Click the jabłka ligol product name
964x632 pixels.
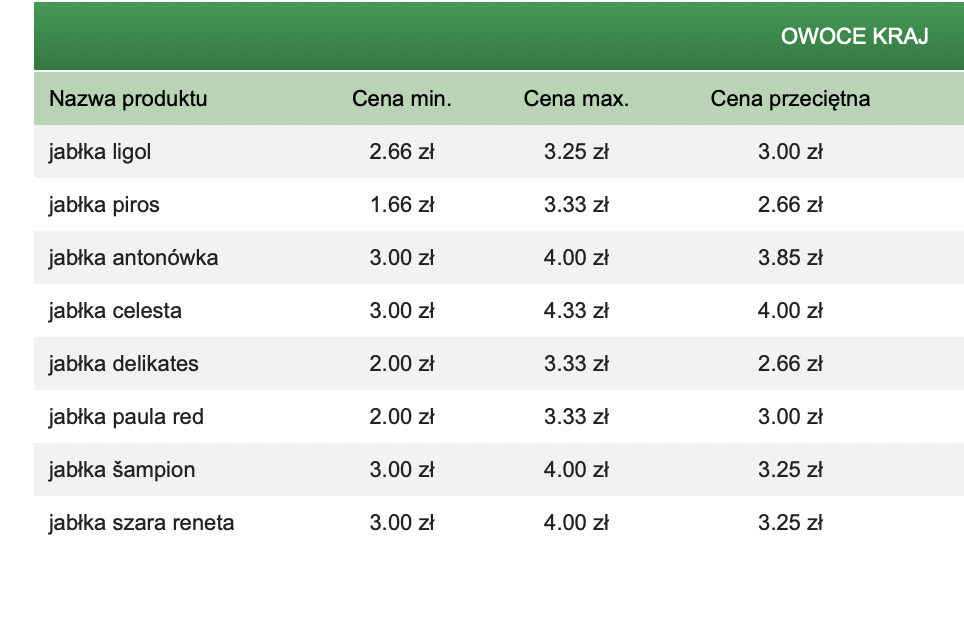click(100, 152)
